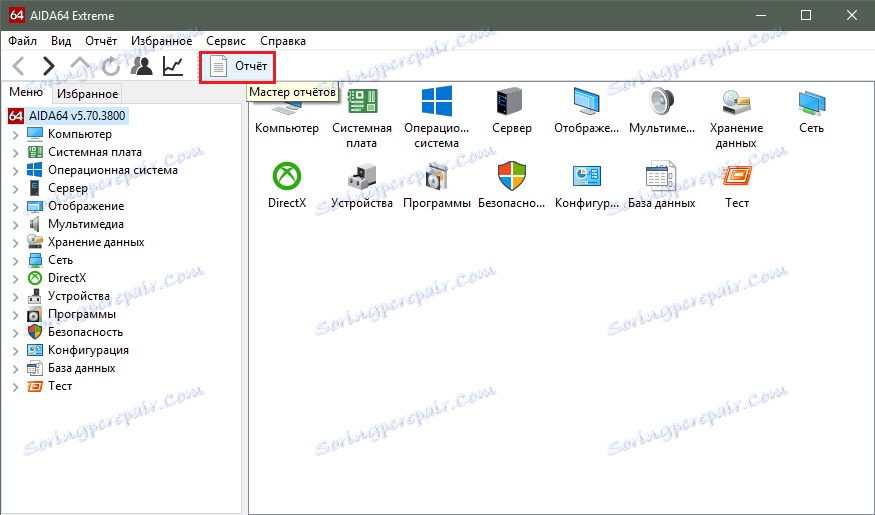This screenshot has width=875, height=515.
Task: Select База данных in the sidebar tree
Action: (x=81, y=368)
